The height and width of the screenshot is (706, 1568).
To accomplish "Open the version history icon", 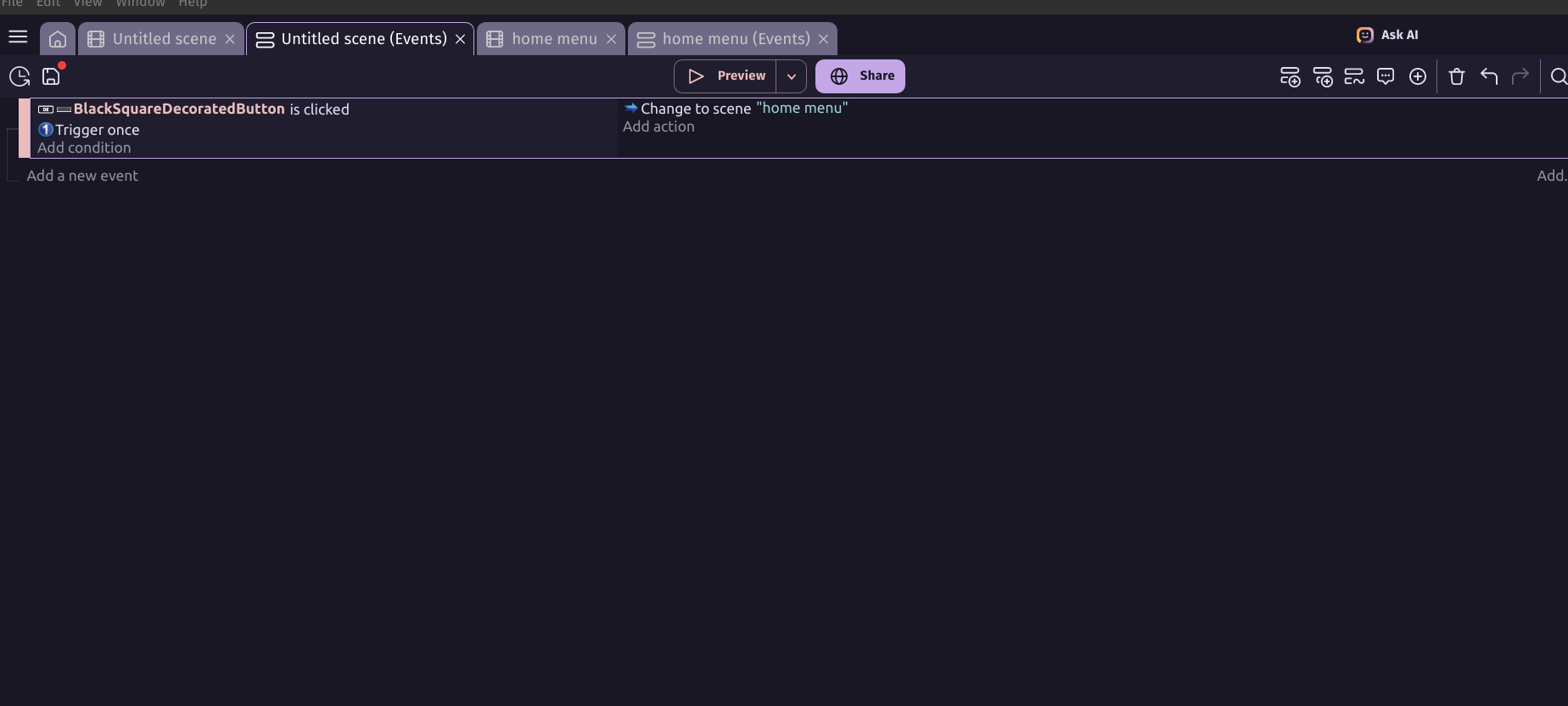I will pos(20,76).
